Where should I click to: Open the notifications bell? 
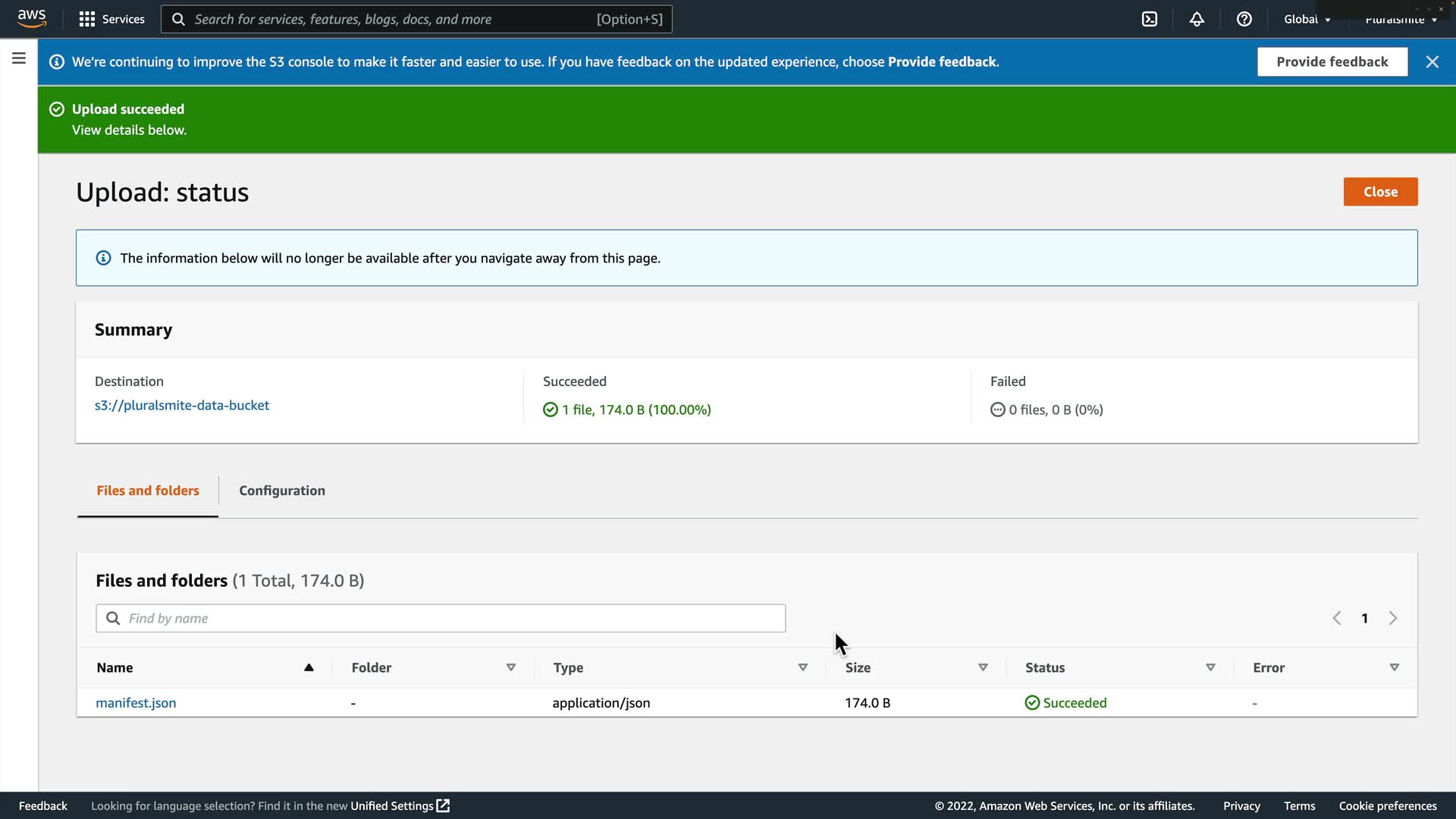click(x=1197, y=19)
